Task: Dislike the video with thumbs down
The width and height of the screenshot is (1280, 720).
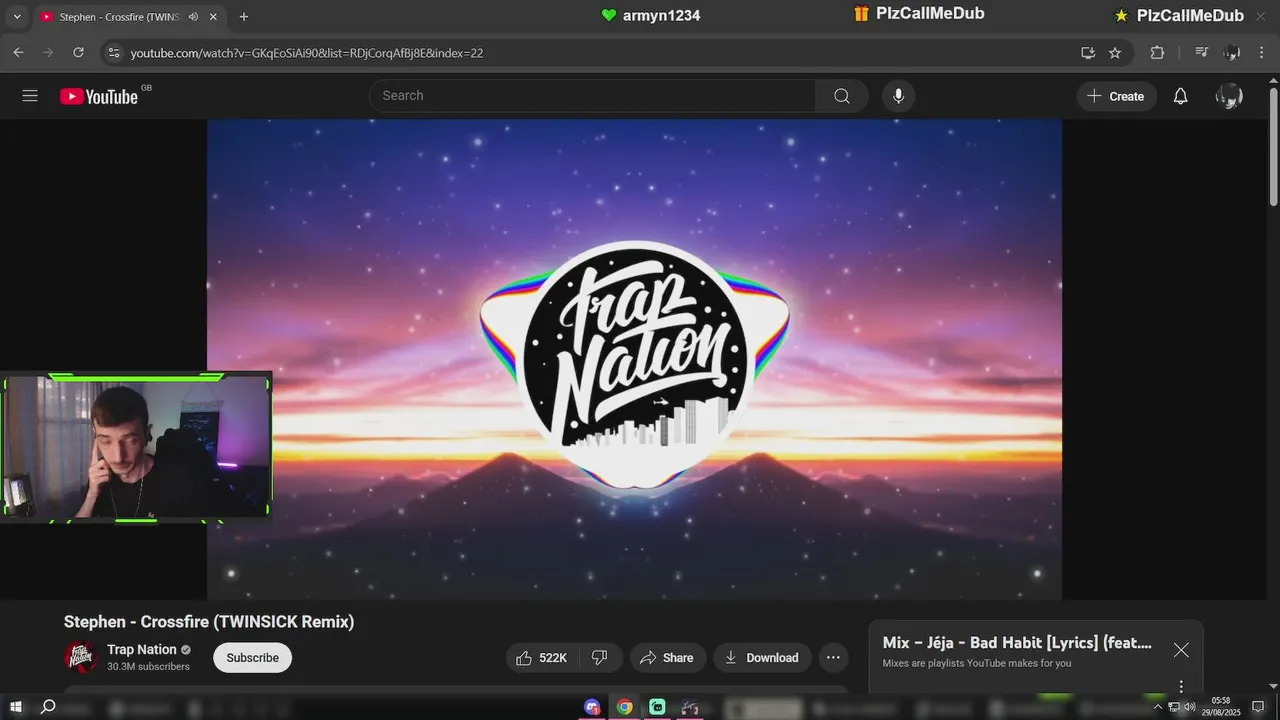Action: coord(600,657)
